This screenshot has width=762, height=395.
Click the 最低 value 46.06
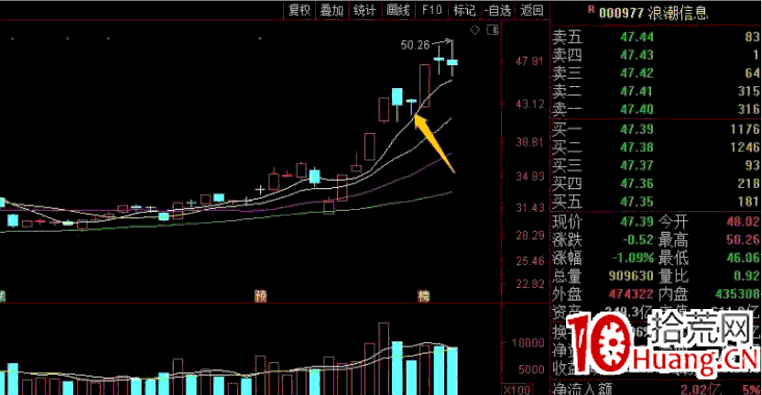click(x=743, y=258)
